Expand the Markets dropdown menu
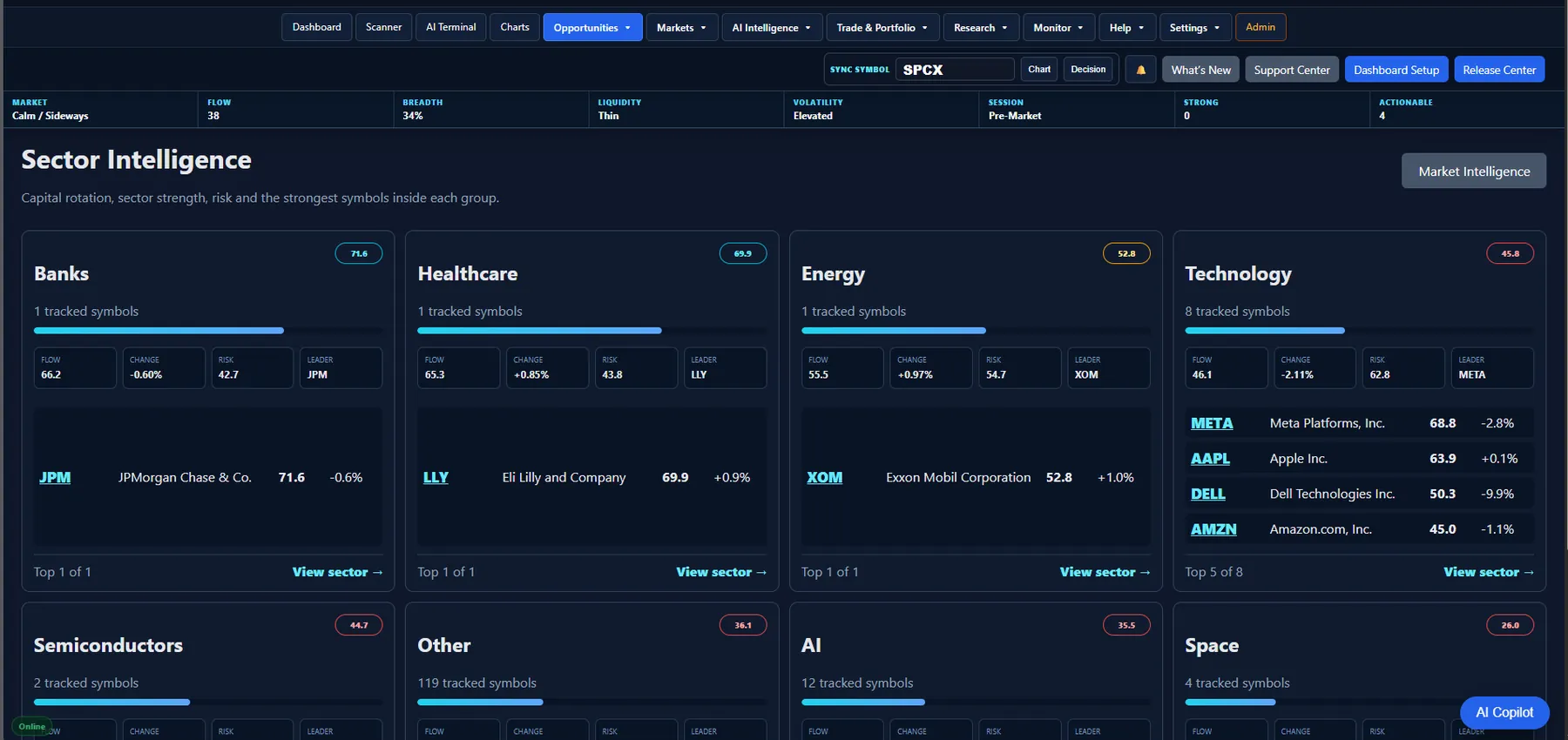This screenshot has width=1568, height=740. [682, 27]
